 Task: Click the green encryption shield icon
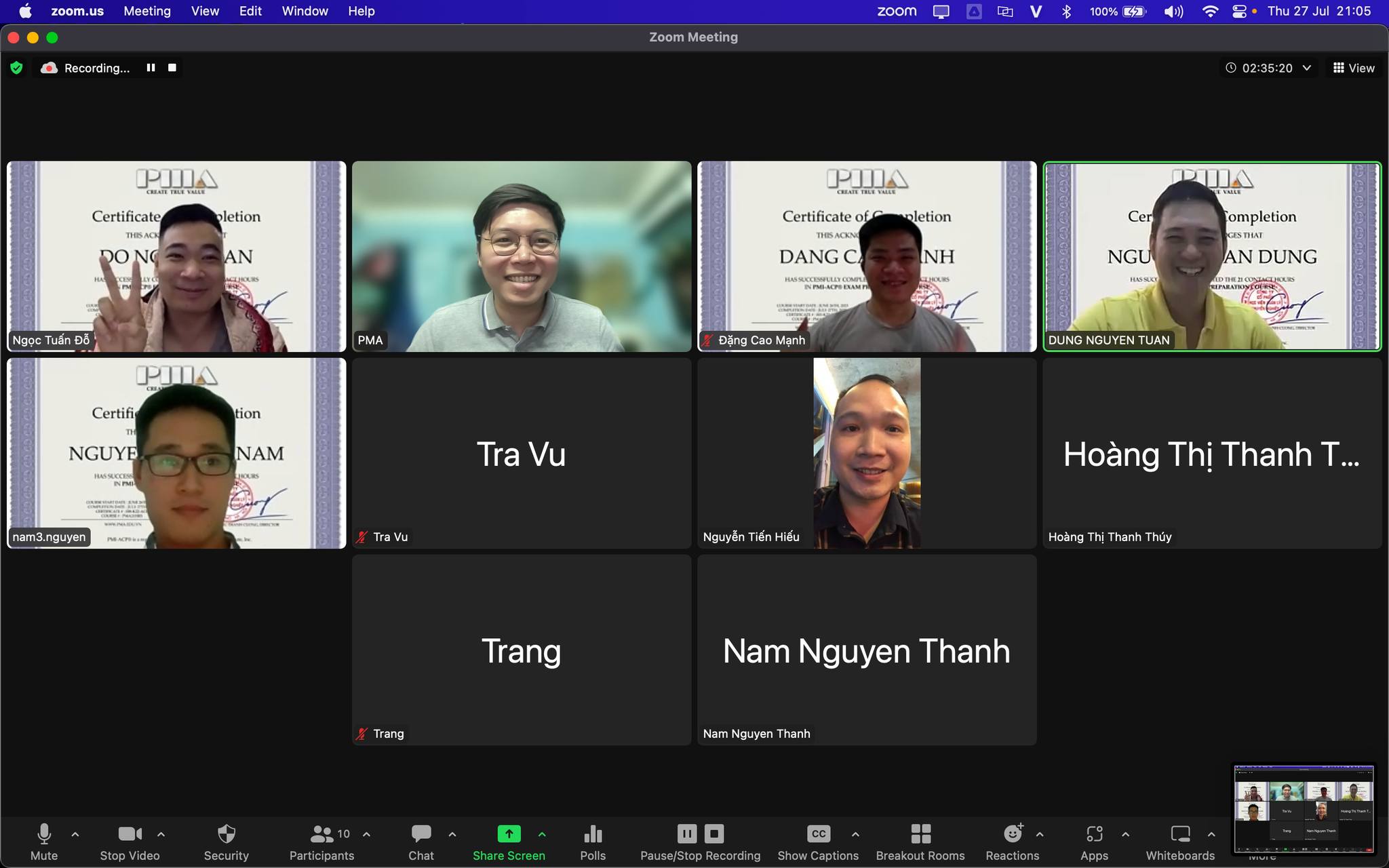17,68
